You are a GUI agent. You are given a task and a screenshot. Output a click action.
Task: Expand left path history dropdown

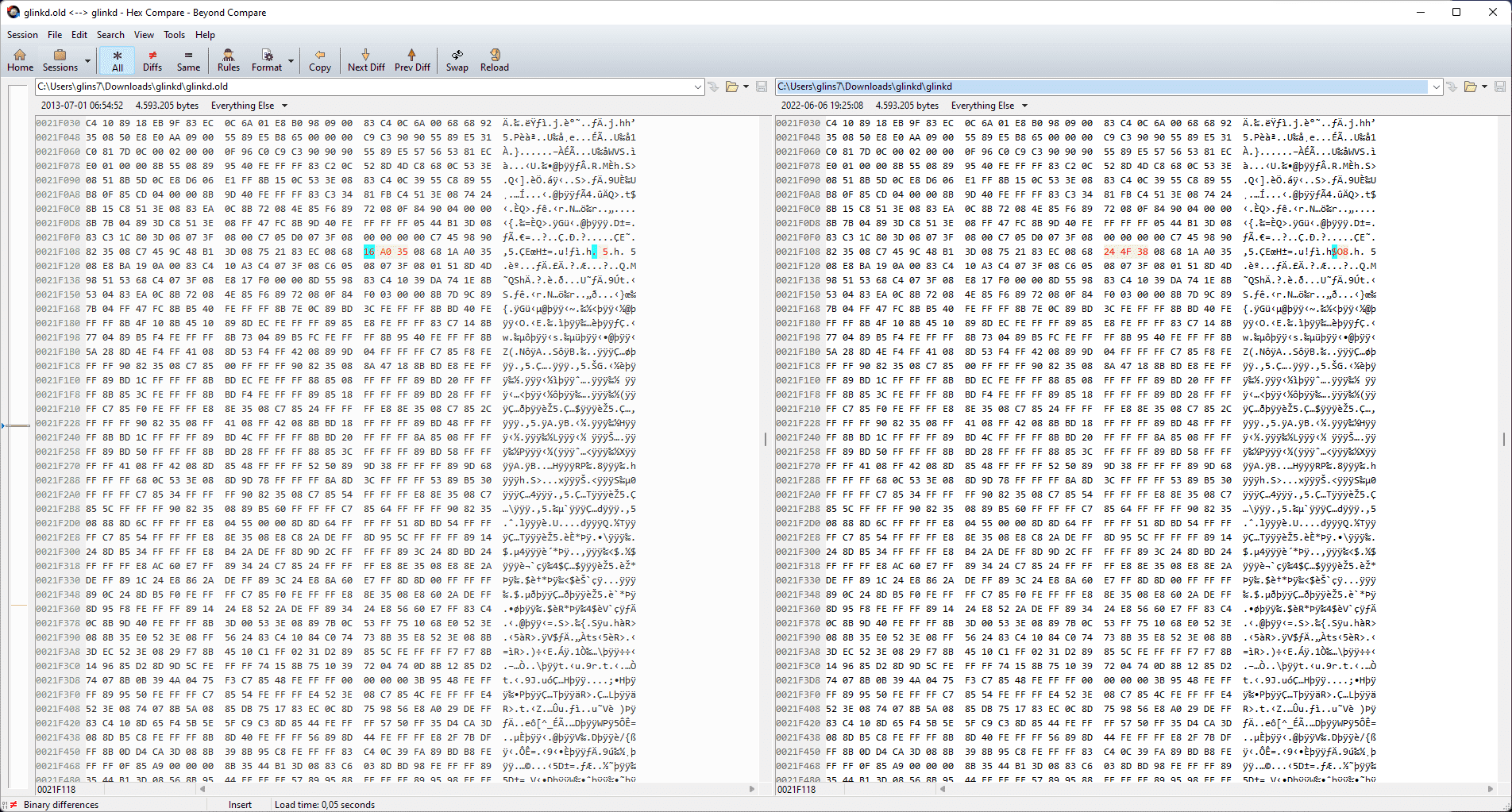coord(698,87)
